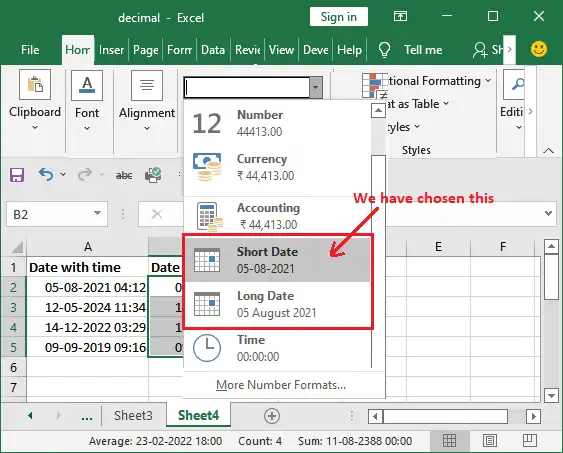
Task: Click the Undo arrow icon
Action: [46, 175]
